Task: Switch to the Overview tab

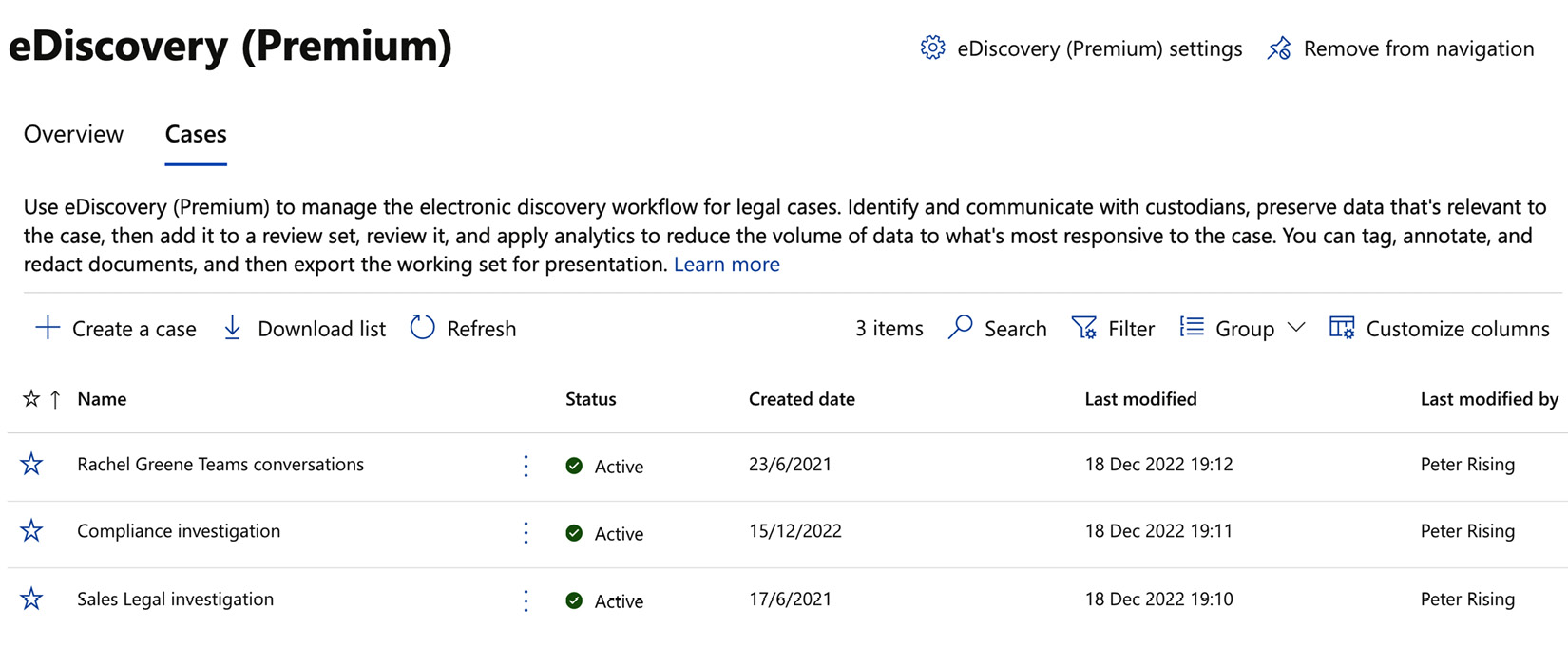Action: (73, 134)
